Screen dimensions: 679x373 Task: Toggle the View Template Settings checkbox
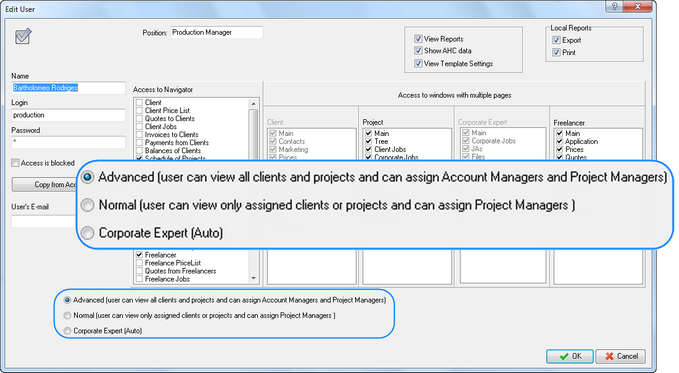tap(418, 64)
